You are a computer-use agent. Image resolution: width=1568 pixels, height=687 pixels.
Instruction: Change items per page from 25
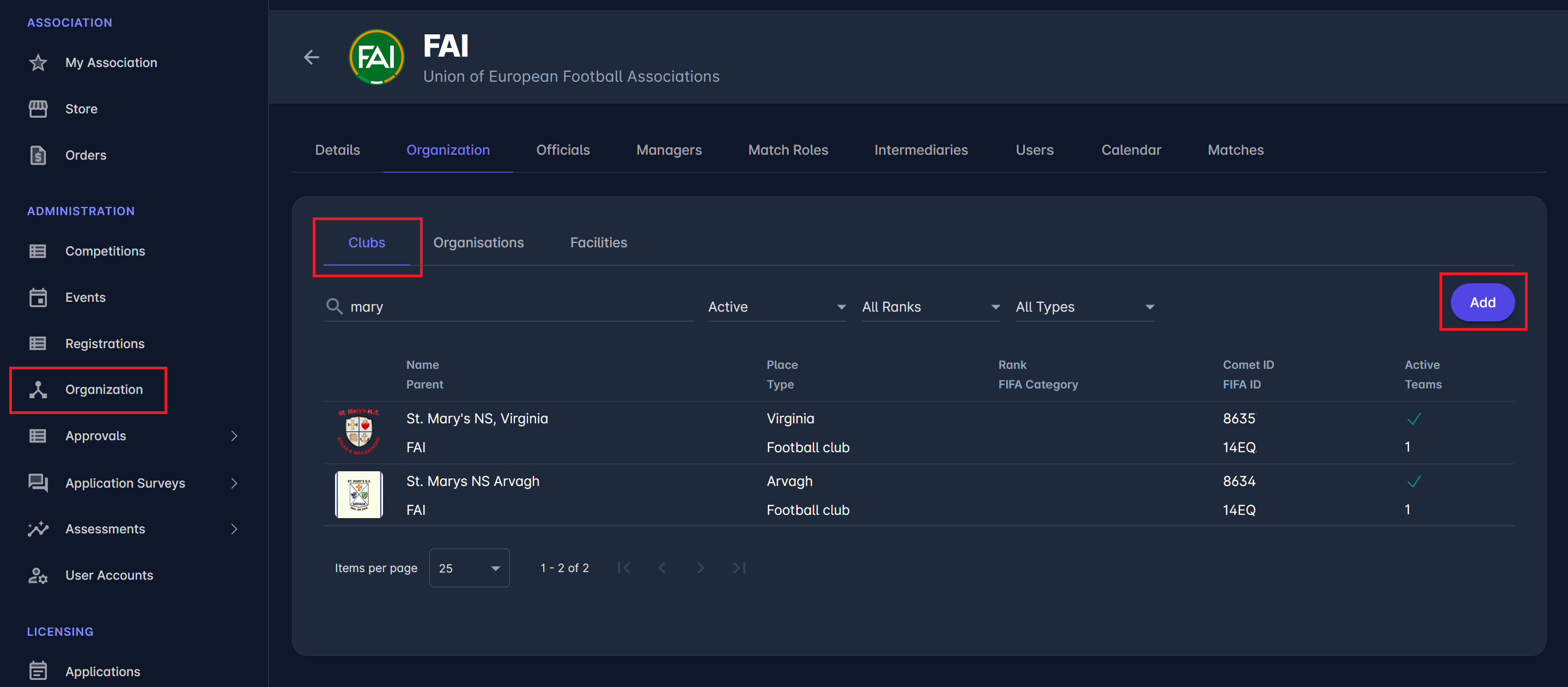point(469,568)
